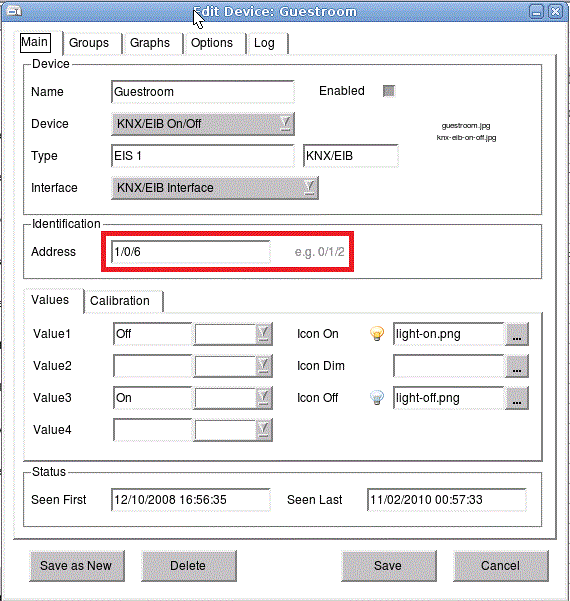This screenshot has width=570, height=601.
Task: Delete the Guestroom device
Action: pos(188,566)
